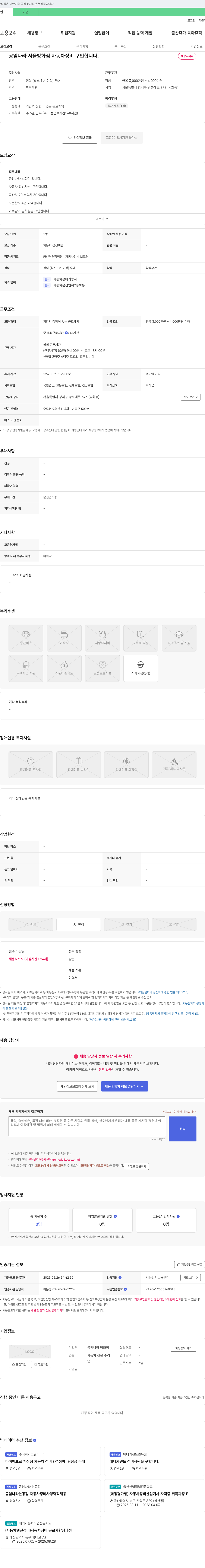Open the 직업 능력 개발 menu
The image size is (205, 1568).
pos(140,33)
